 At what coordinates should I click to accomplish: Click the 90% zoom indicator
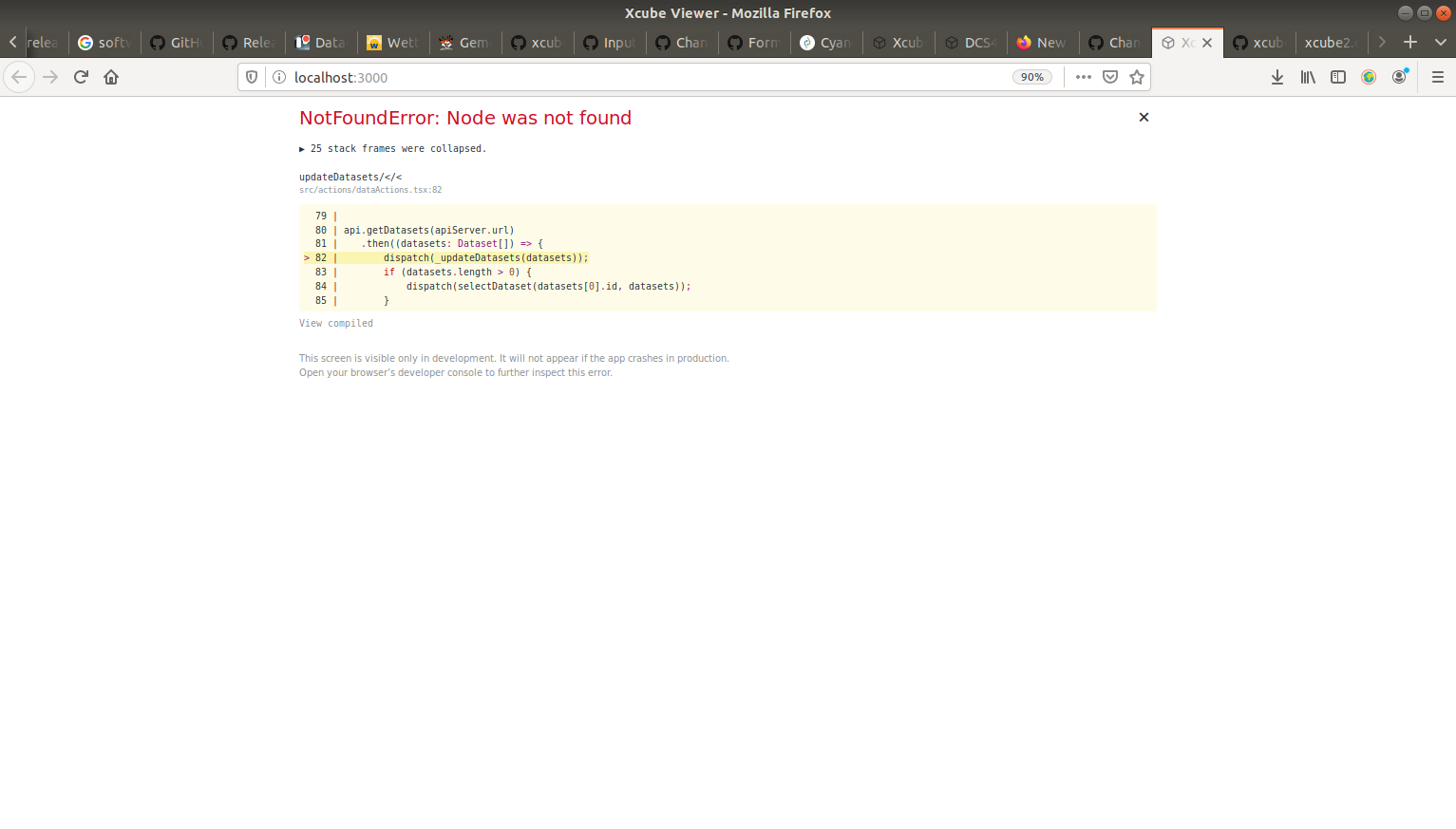point(1031,77)
